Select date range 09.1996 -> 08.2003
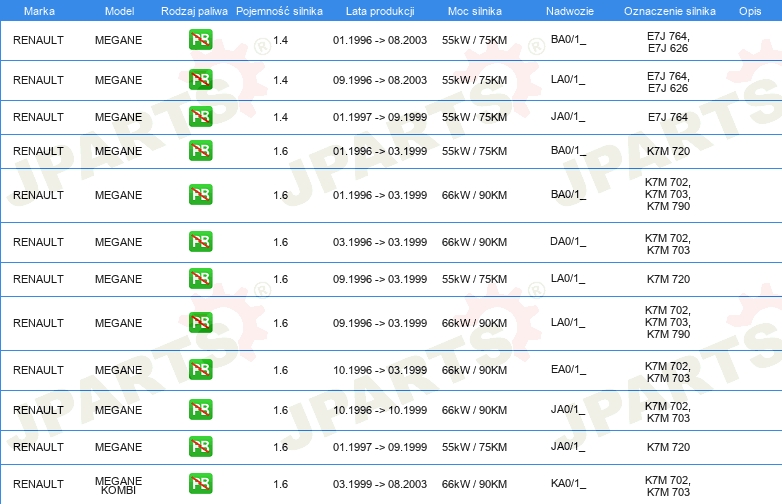This screenshot has height=504, width=782. 380,80
